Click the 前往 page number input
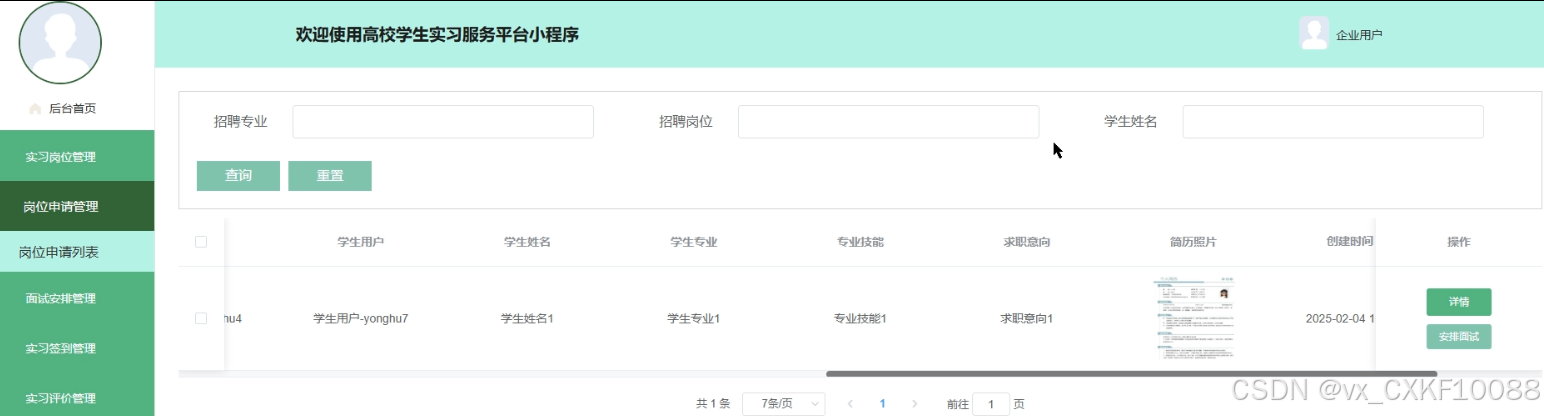The width and height of the screenshot is (1544, 416). point(991,404)
